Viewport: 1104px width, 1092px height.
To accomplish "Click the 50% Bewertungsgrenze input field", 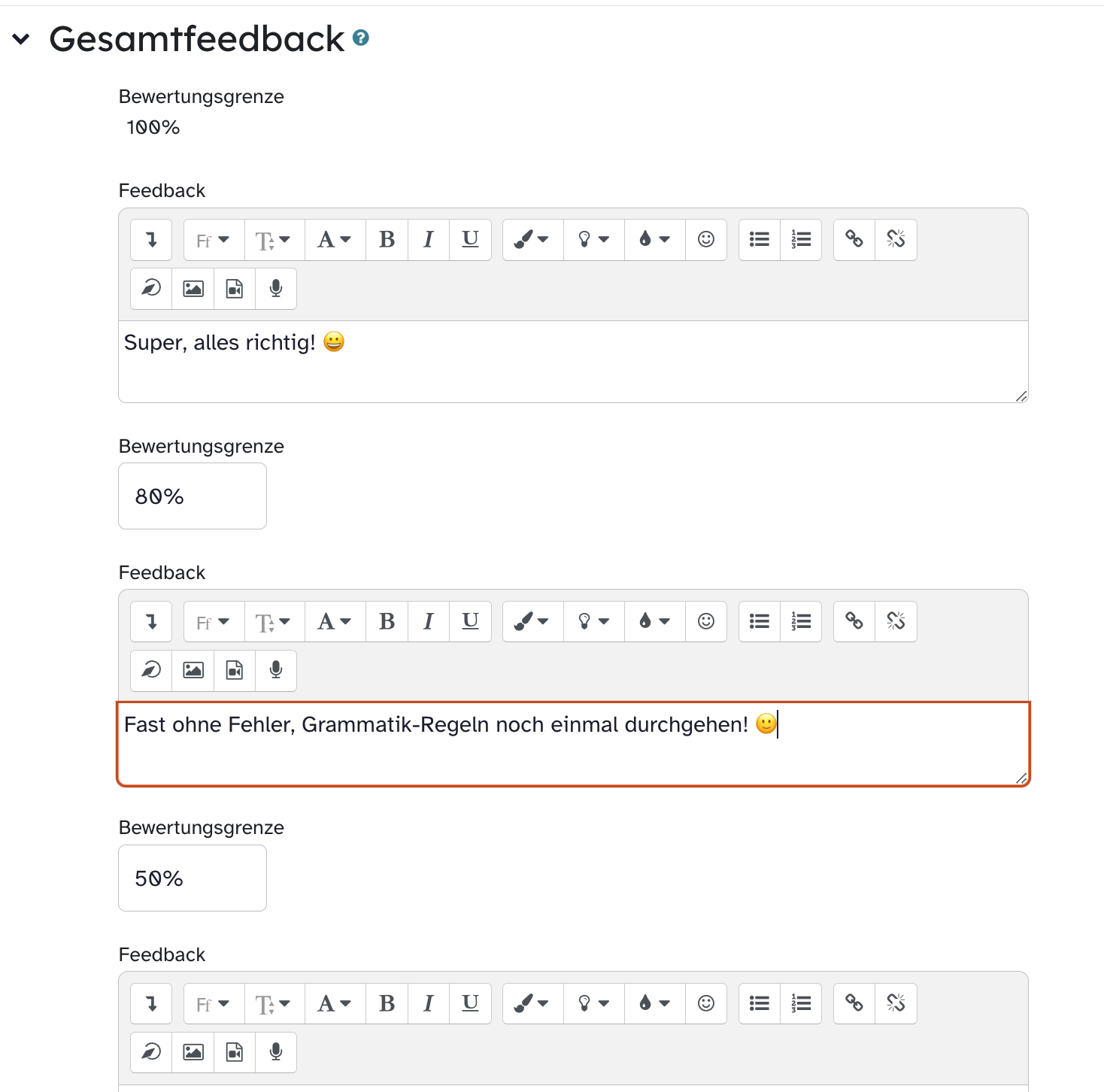I will 193,878.
